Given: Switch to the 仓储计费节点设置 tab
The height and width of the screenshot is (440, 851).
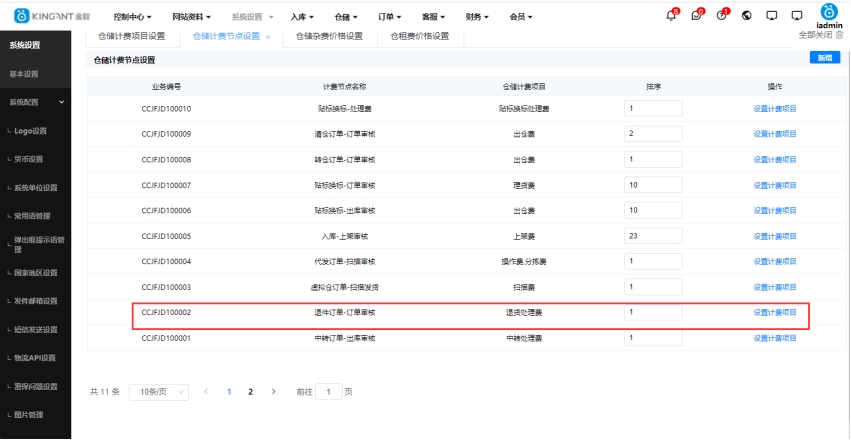Looking at the screenshot, I should click(x=227, y=36).
